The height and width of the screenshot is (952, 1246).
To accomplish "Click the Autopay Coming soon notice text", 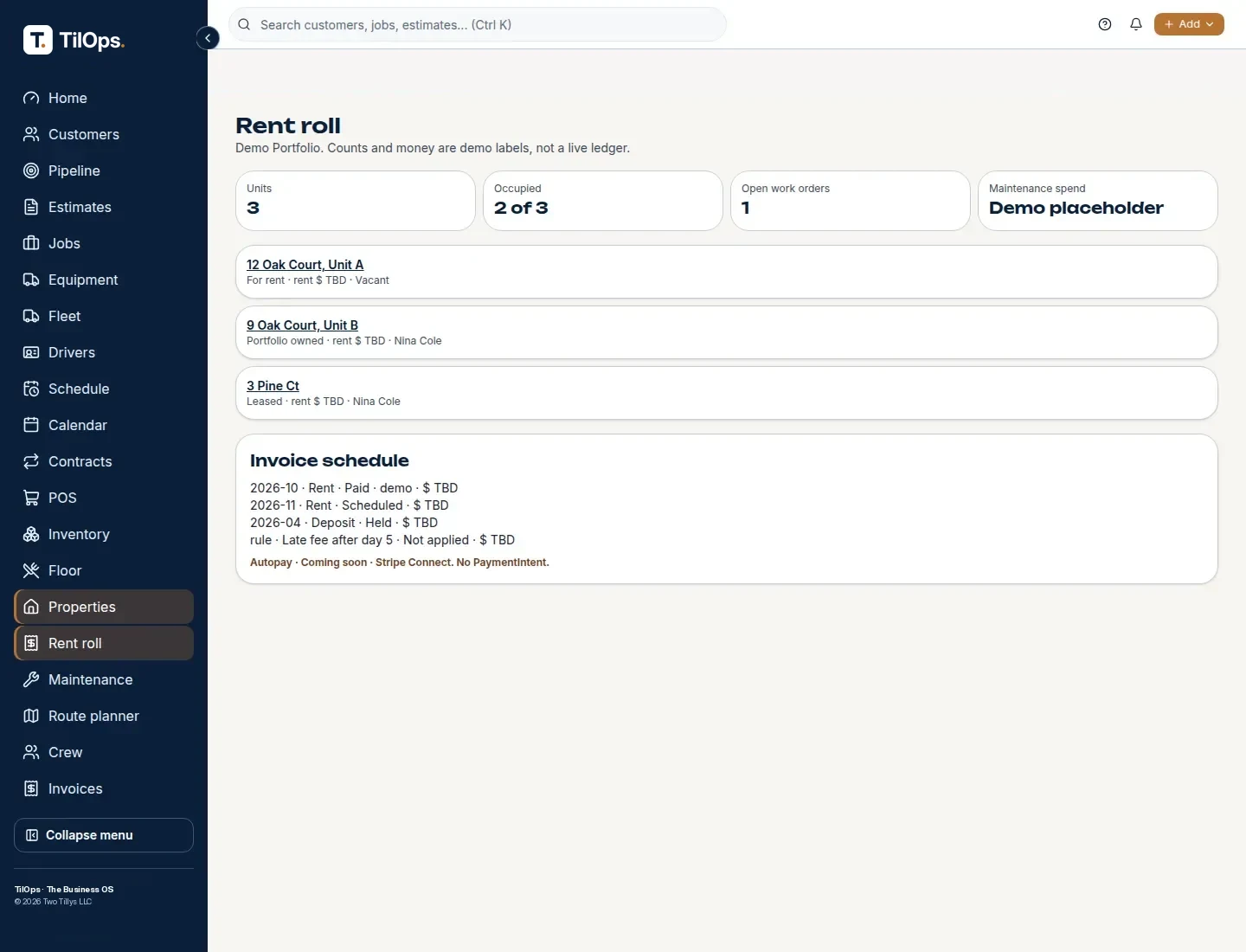I will point(400,563).
